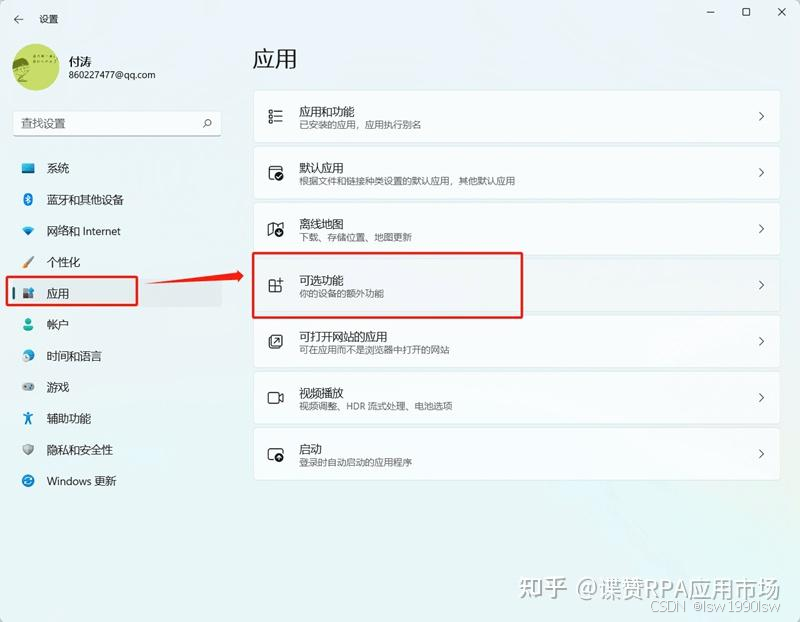This screenshot has width=800, height=622.
Task: Open 系统 in the sidebar
Action: [x=117, y=168]
